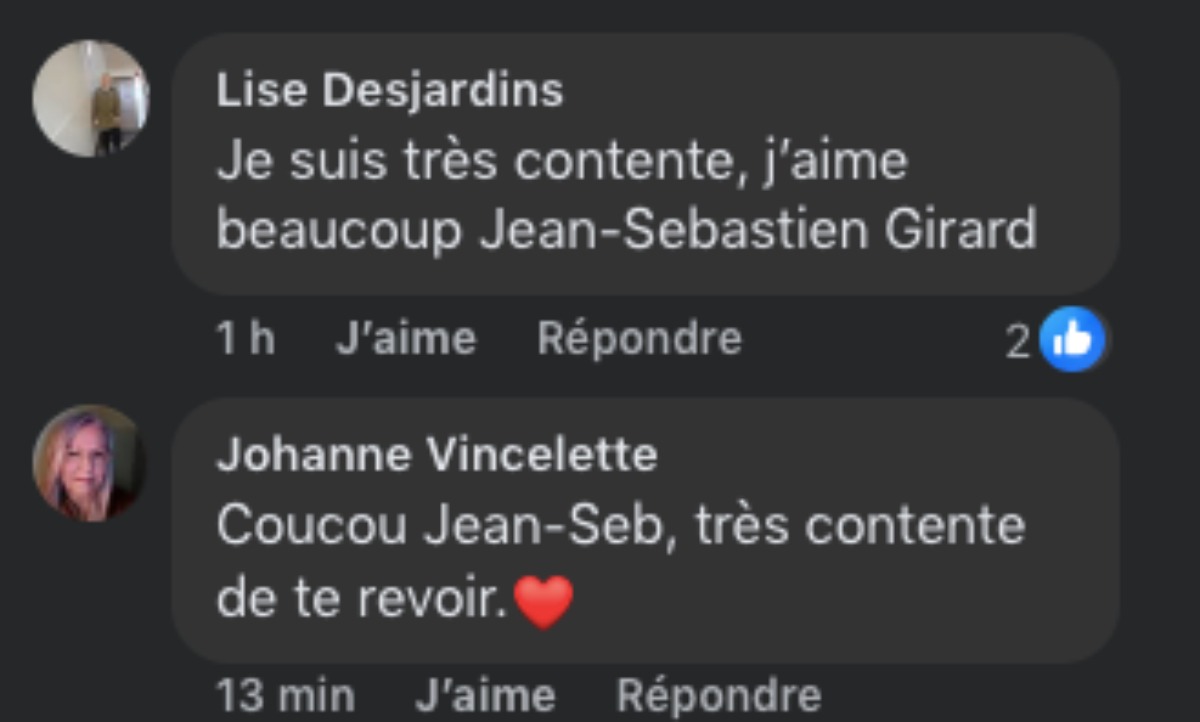Like Lise Desjardins' comment with J'aime
Screen dimensions: 1200x722
point(406,339)
